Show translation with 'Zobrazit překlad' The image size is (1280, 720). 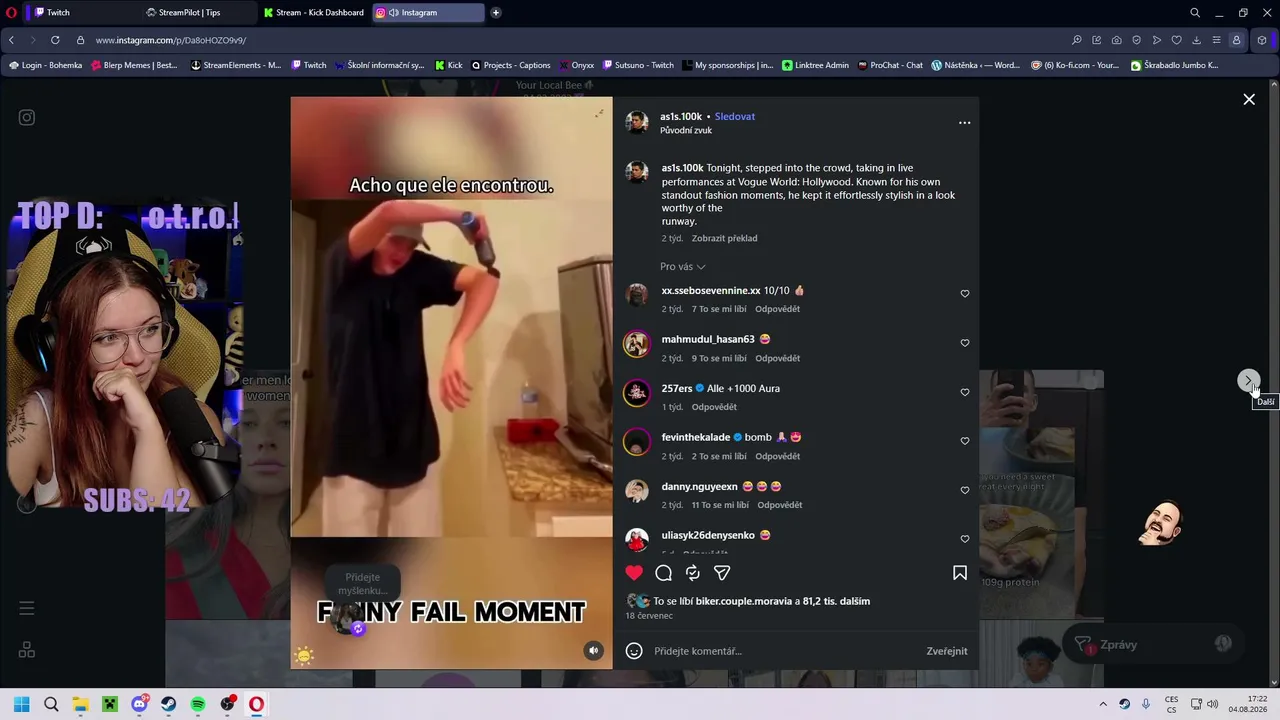click(725, 239)
